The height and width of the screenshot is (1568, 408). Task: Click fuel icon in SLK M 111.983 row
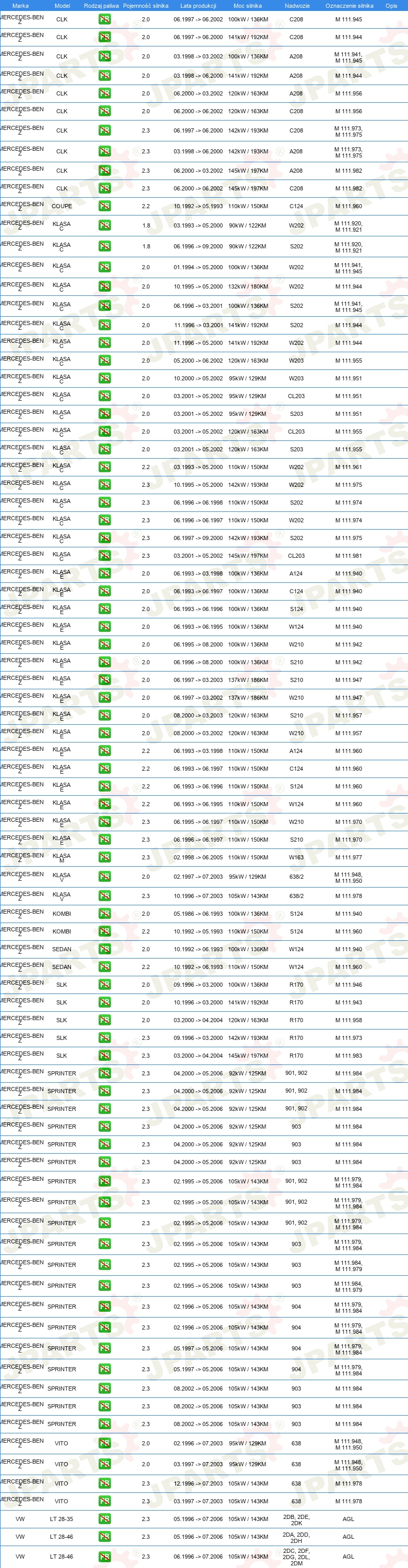tap(105, 1056)
